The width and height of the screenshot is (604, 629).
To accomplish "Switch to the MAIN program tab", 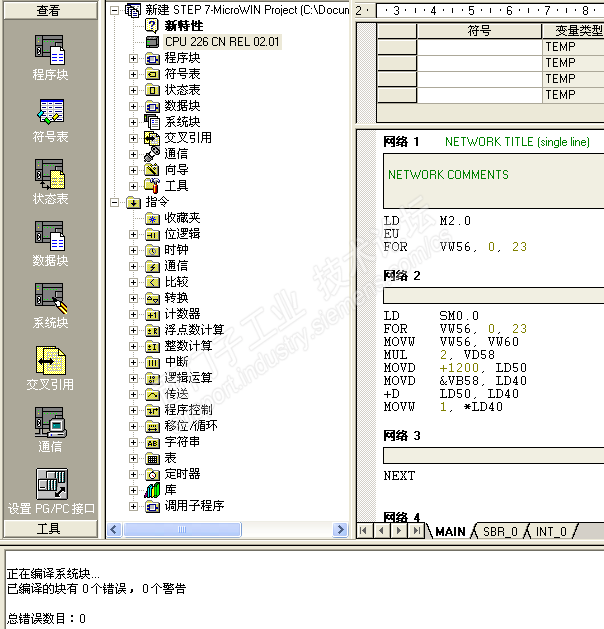I will click(x=450, y=532).
